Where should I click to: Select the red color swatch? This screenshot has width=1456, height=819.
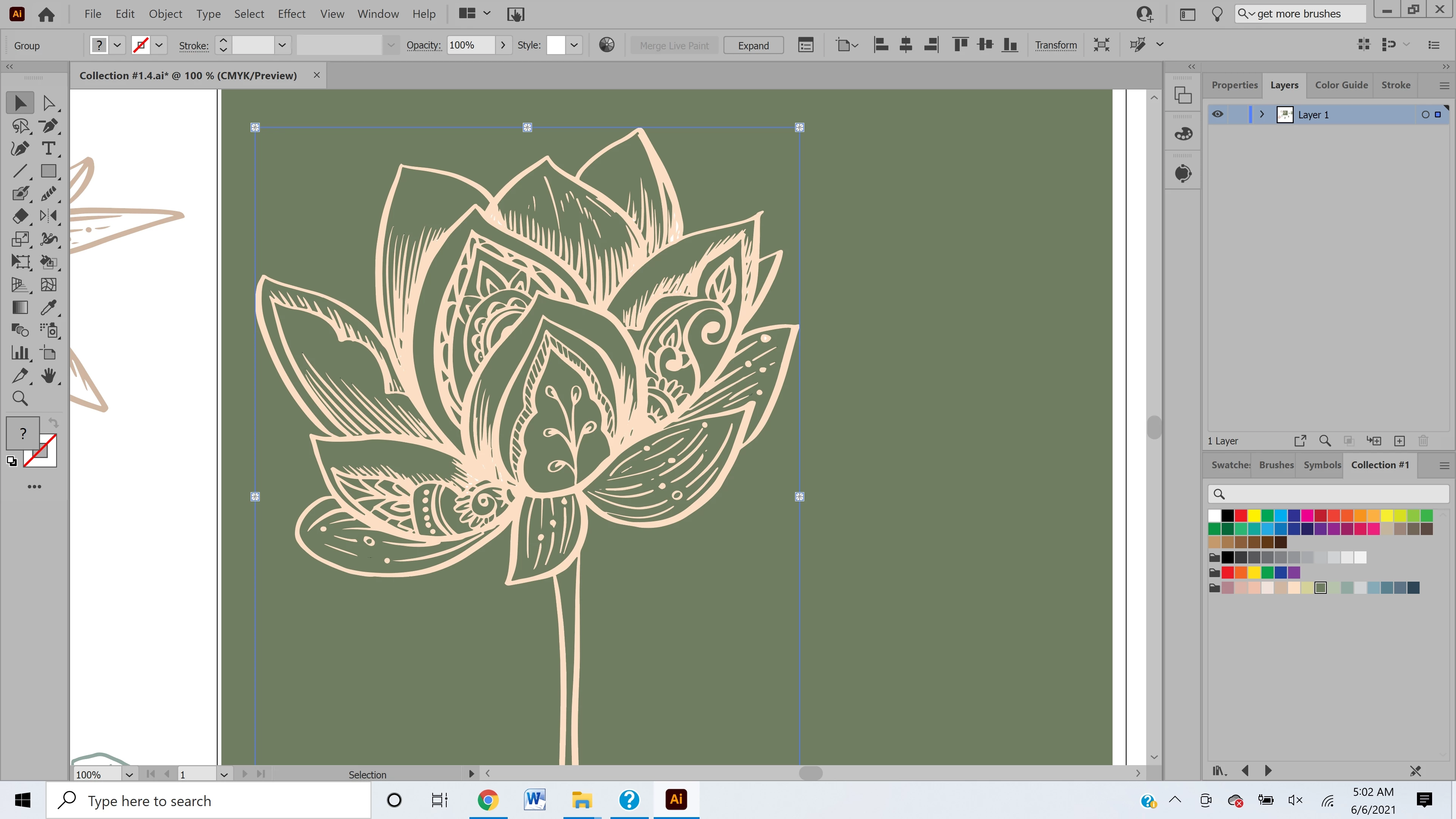click(x=1241, y=516)
